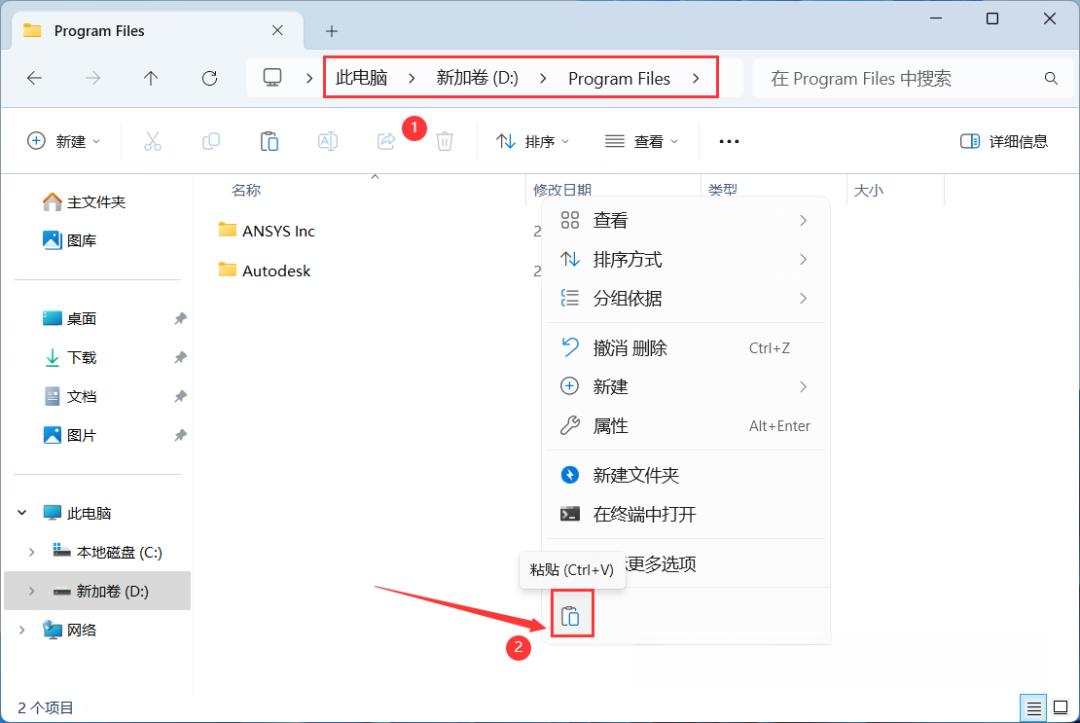Sort by the 类型 column header
The image size is (1080, 723).
click(723, 190)
